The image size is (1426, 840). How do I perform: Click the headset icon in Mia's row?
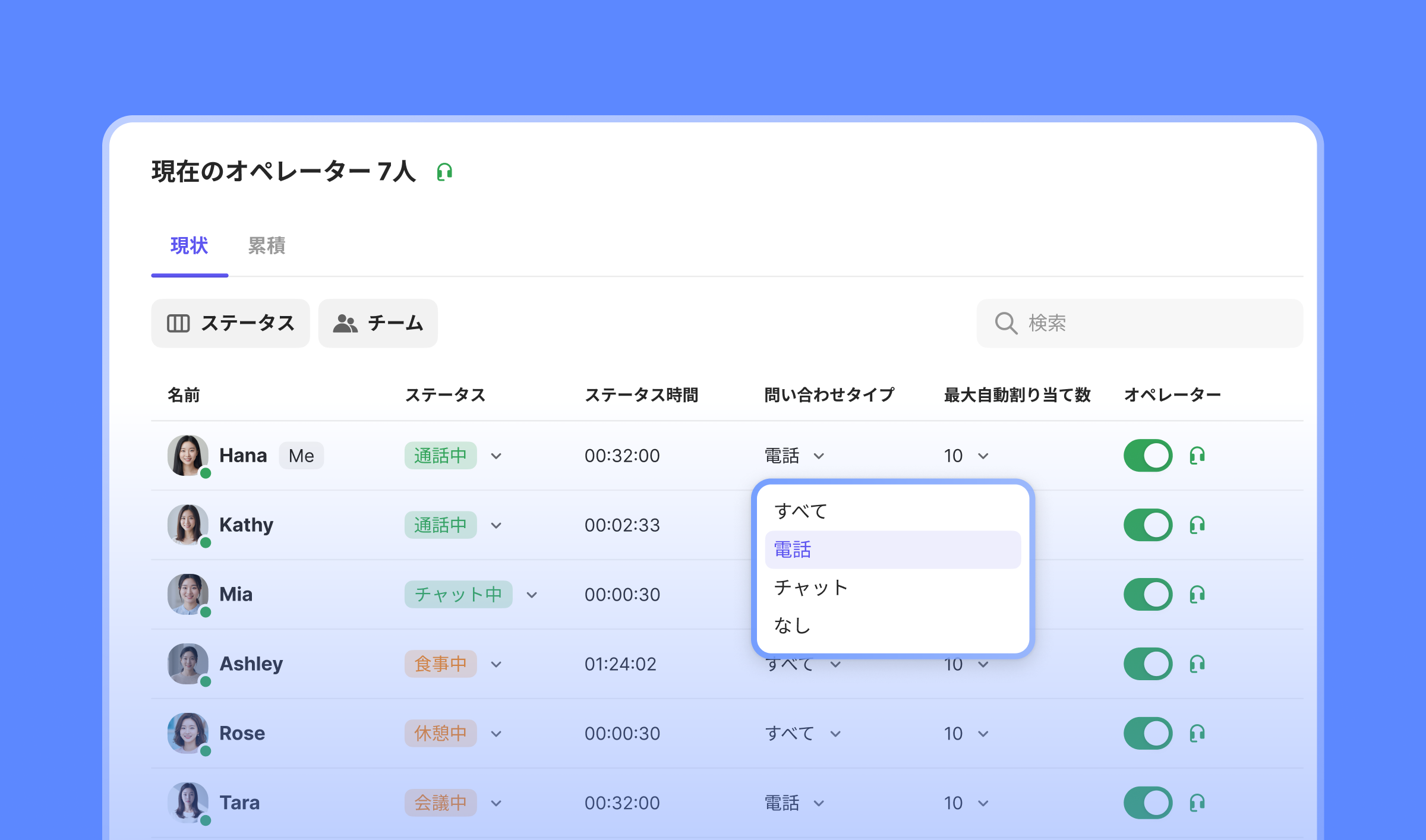(x=1197, y=595)
